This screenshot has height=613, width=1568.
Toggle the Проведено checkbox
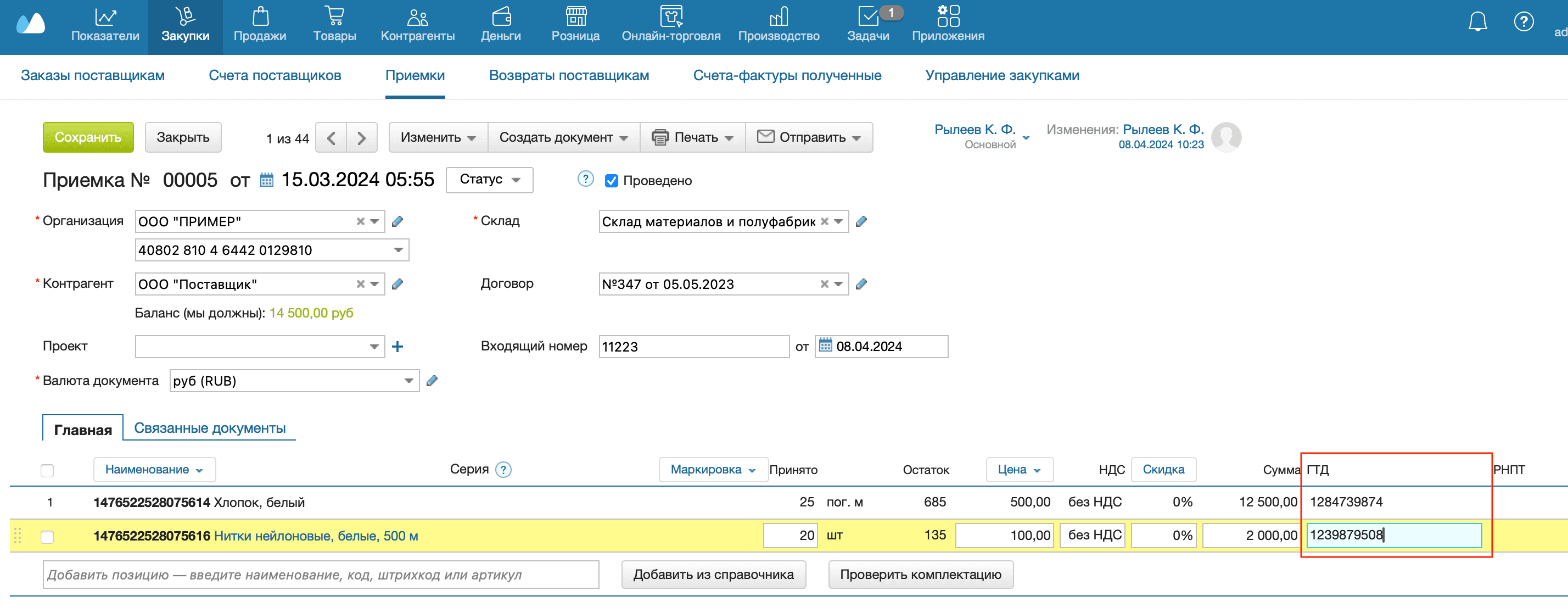pos(611,181)
